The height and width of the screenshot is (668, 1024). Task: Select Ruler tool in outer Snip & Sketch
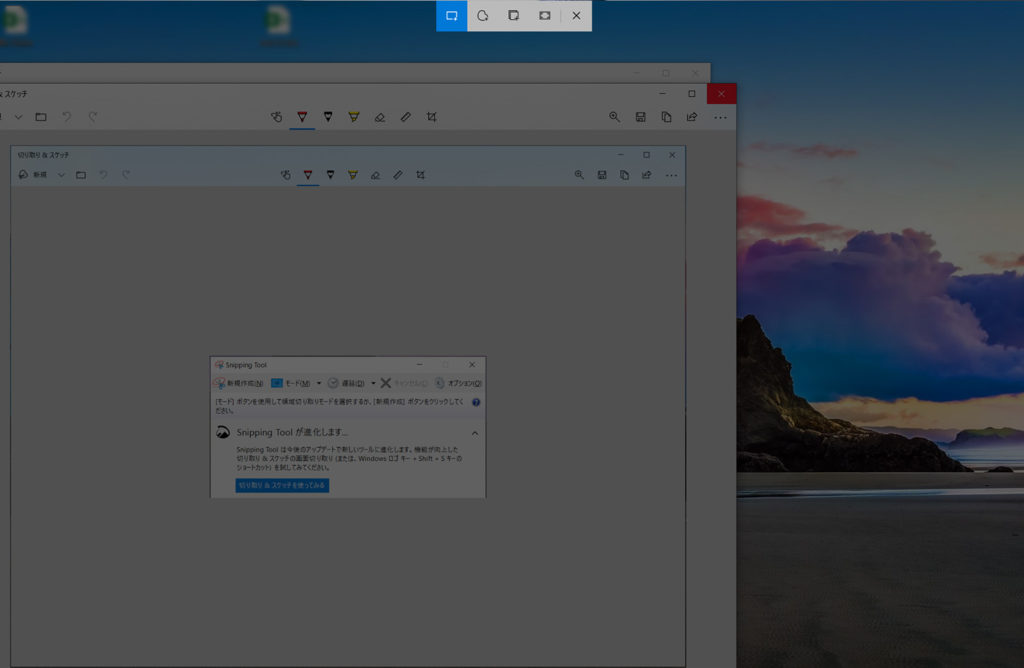pyautogui.click(x=406, y=117)
